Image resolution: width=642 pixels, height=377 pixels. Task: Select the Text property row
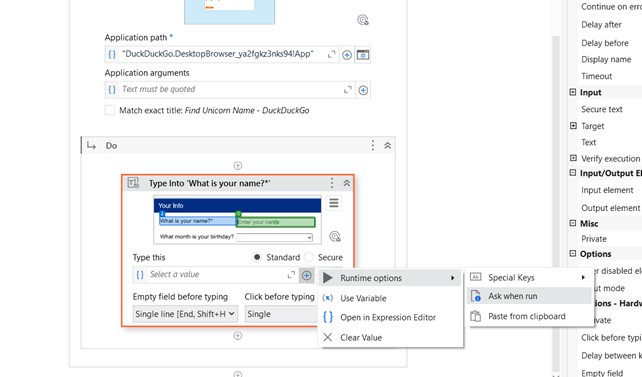point(589,142)
